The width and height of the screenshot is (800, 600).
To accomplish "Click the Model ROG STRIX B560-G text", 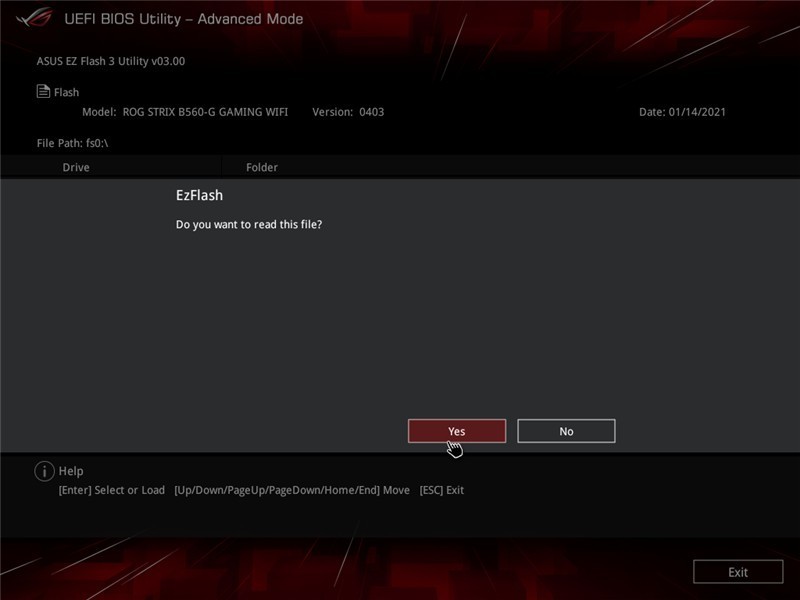I will click(185, 112).
